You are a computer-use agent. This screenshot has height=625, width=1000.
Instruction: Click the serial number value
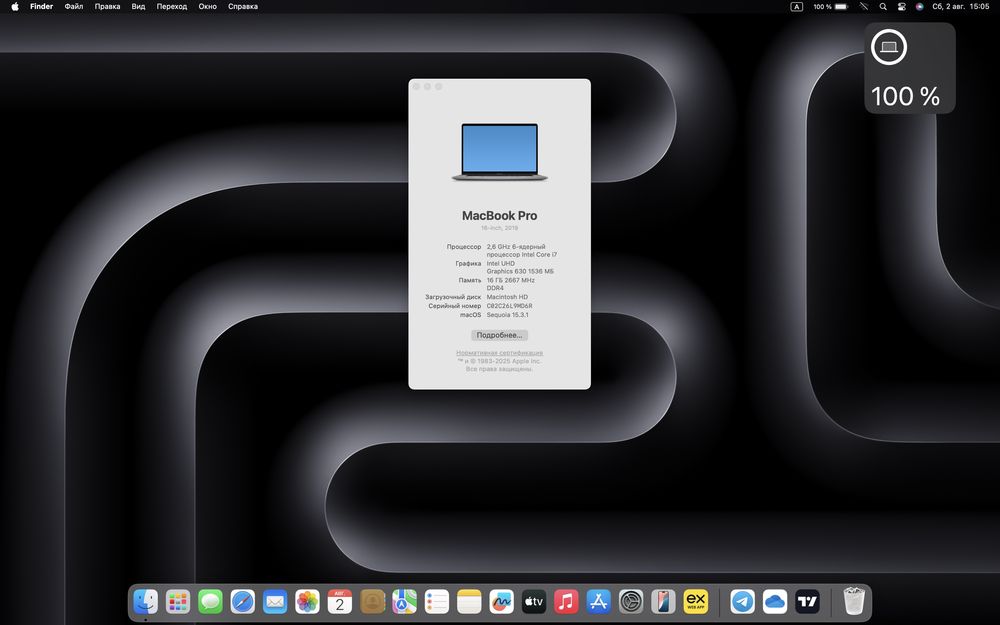point(510,305)
